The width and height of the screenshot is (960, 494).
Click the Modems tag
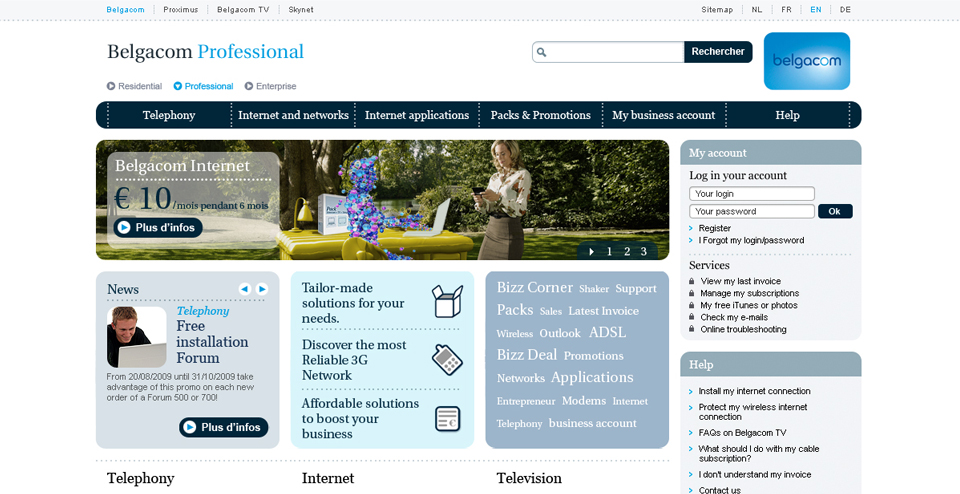584,401
